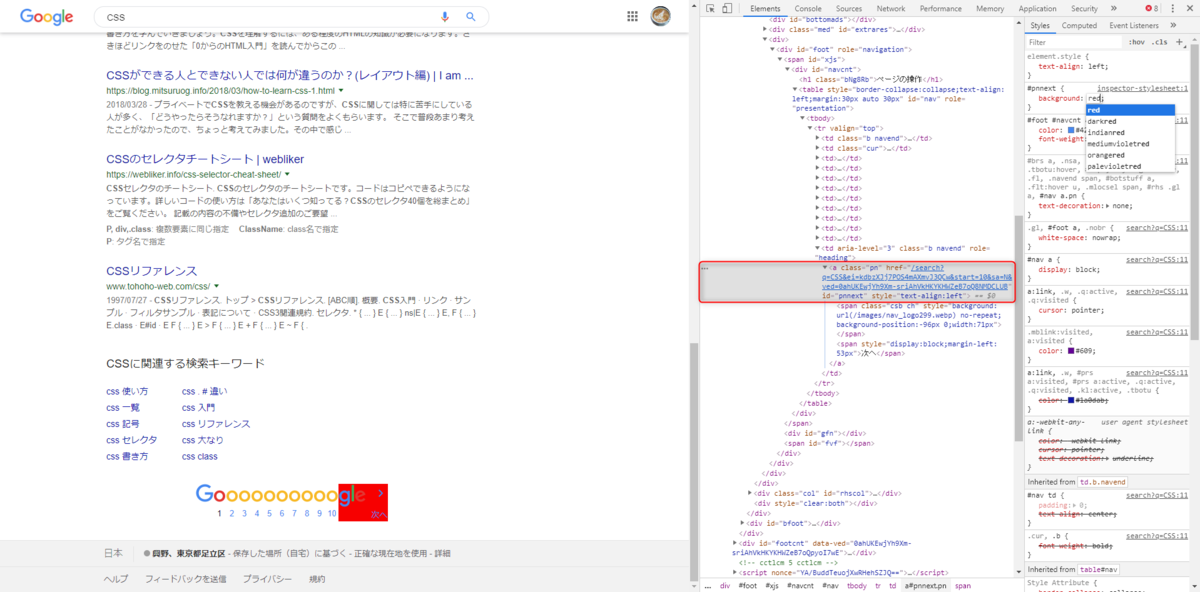Viewport: 1200px width, 592px height.
Task: Open the Elements tab
Action: pos(765,8)
